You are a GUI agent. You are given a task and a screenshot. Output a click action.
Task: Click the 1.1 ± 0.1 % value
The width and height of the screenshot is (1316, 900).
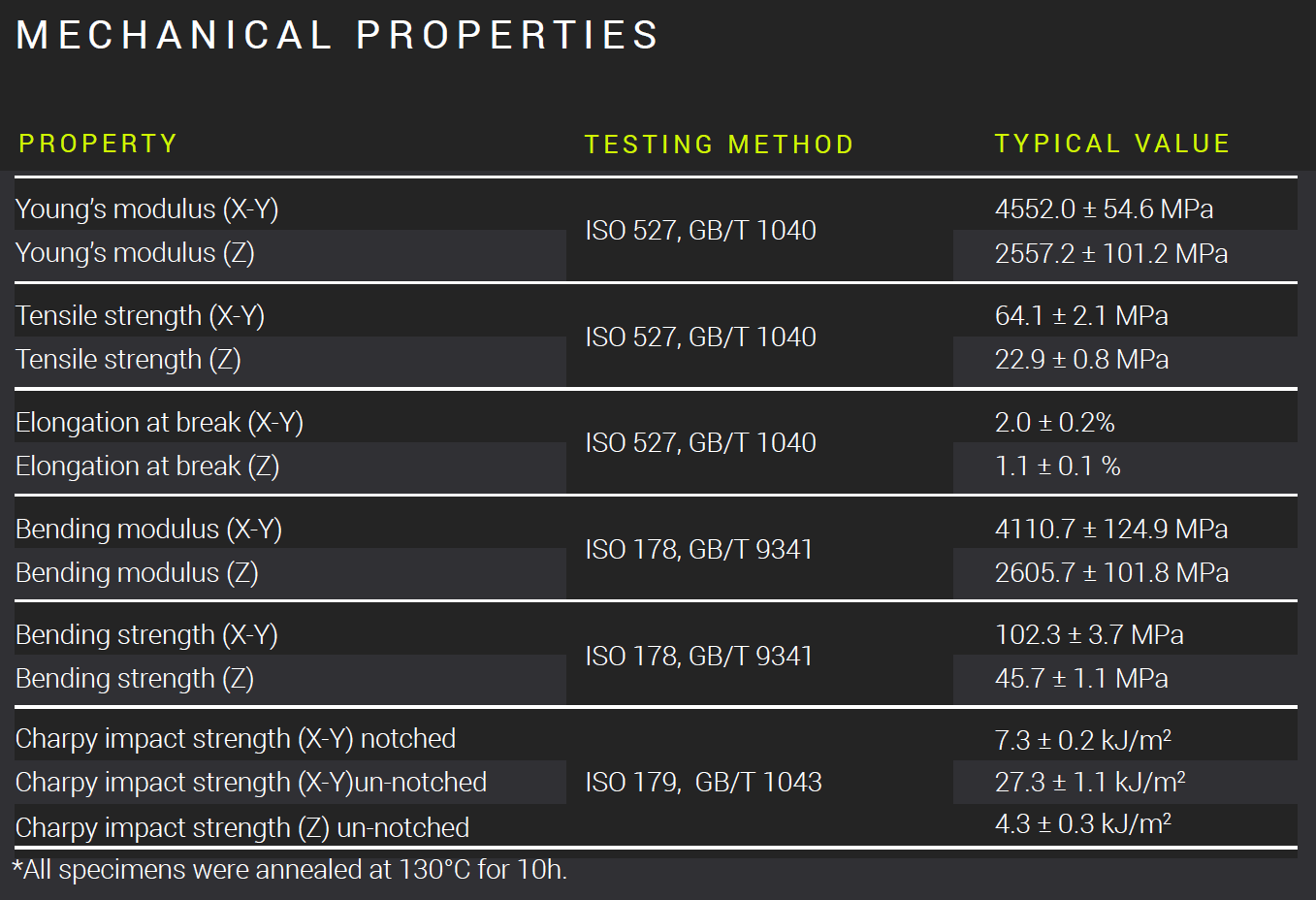click(1057, 466)
